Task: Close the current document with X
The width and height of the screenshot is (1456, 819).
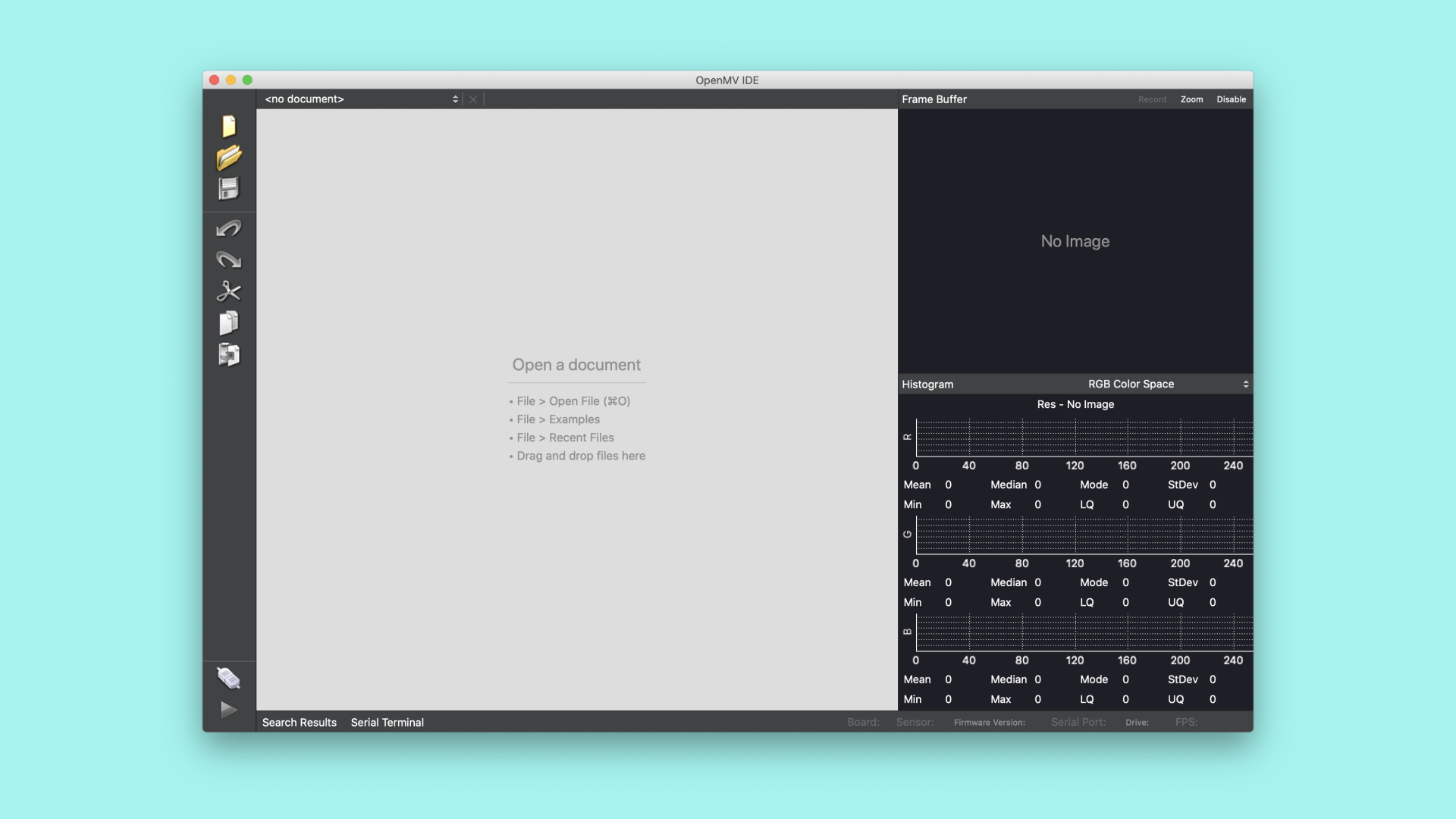Action: pyautogui.click(x=473, y=99)
